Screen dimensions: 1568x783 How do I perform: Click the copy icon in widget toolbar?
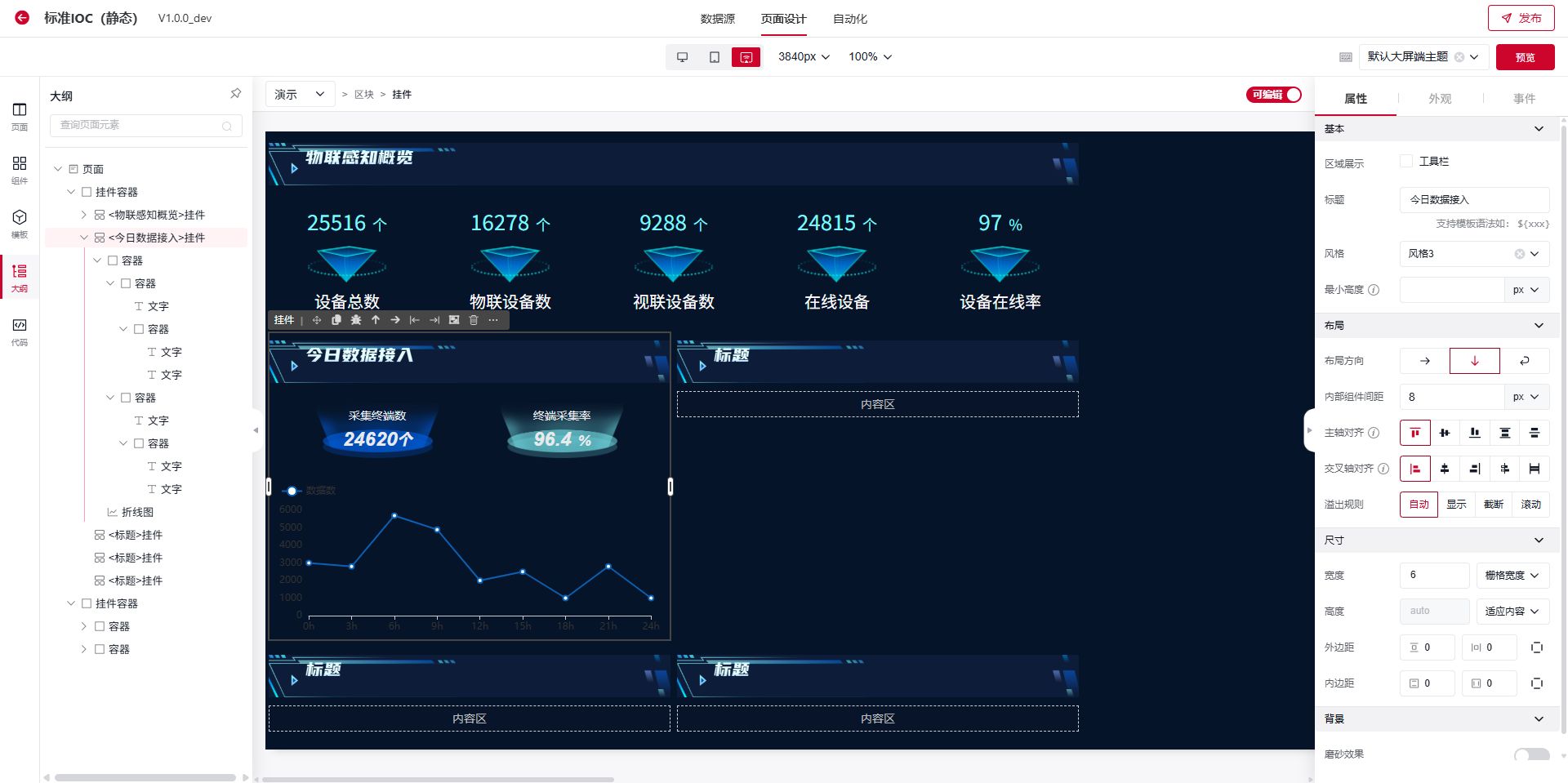point(336,320)
